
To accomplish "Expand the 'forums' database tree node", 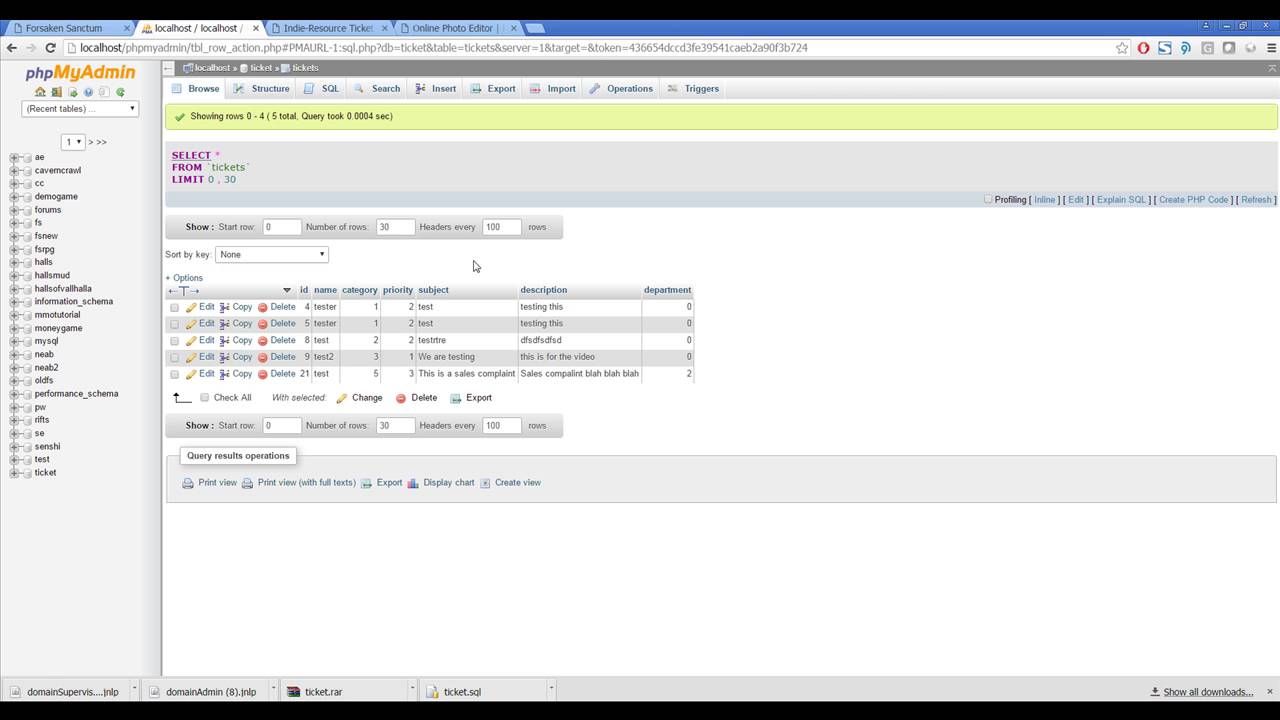I will (x=14, y=210).
